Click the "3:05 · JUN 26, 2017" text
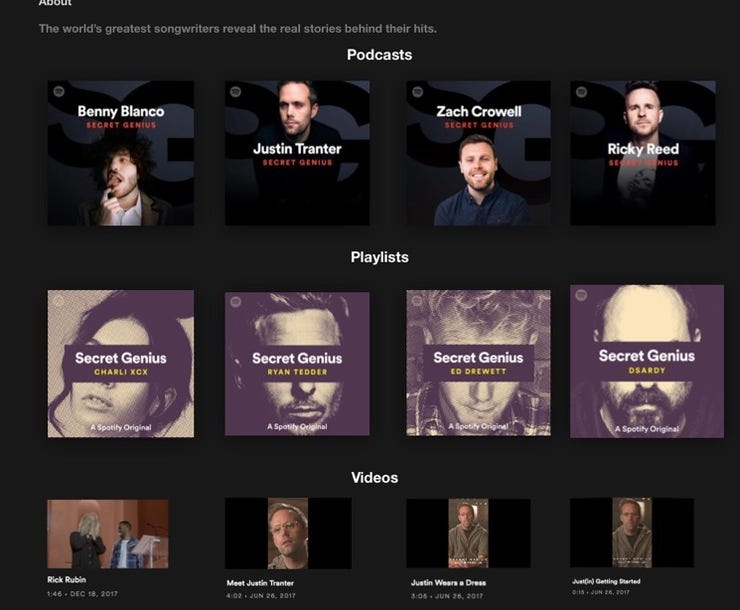 click(x=447, y=596)
